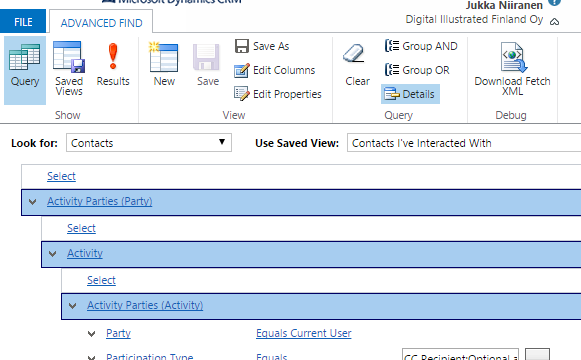Choose Save As in the View group

coord(262,46)
